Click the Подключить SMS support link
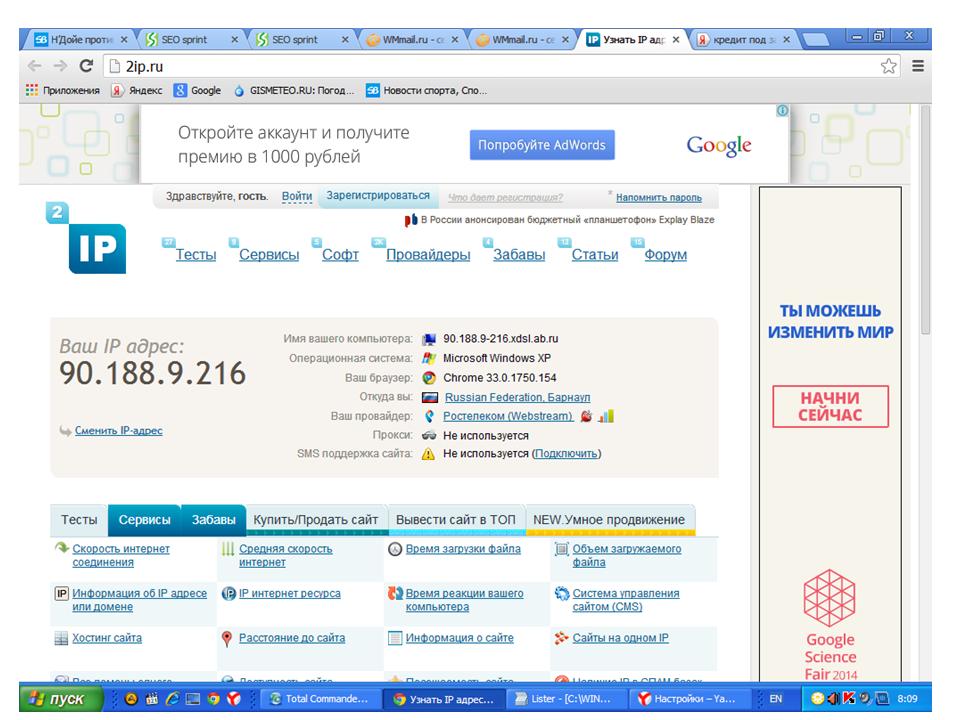 pos(566,454)
